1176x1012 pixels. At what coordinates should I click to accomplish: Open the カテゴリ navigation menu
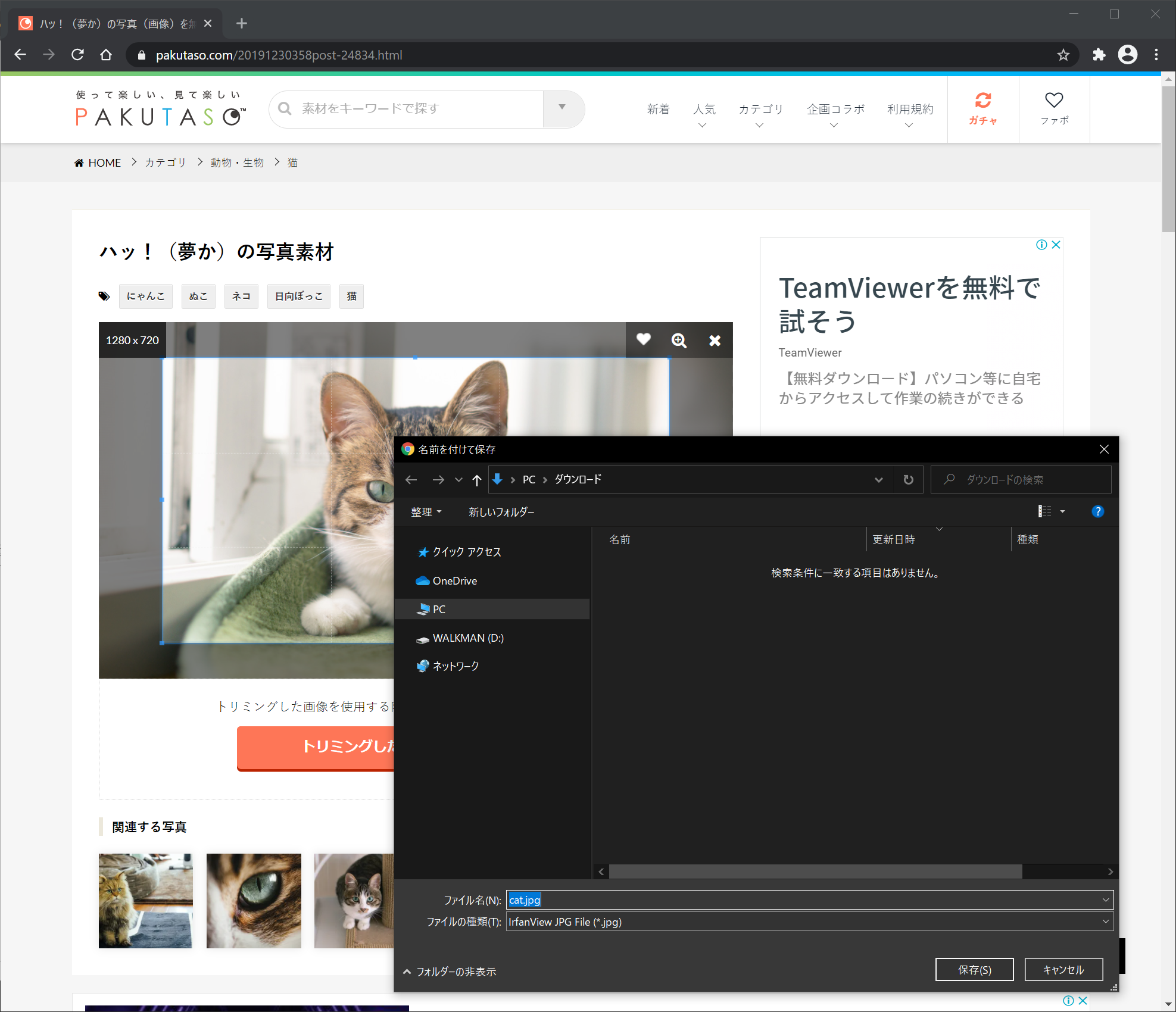[x=760, y=110]
